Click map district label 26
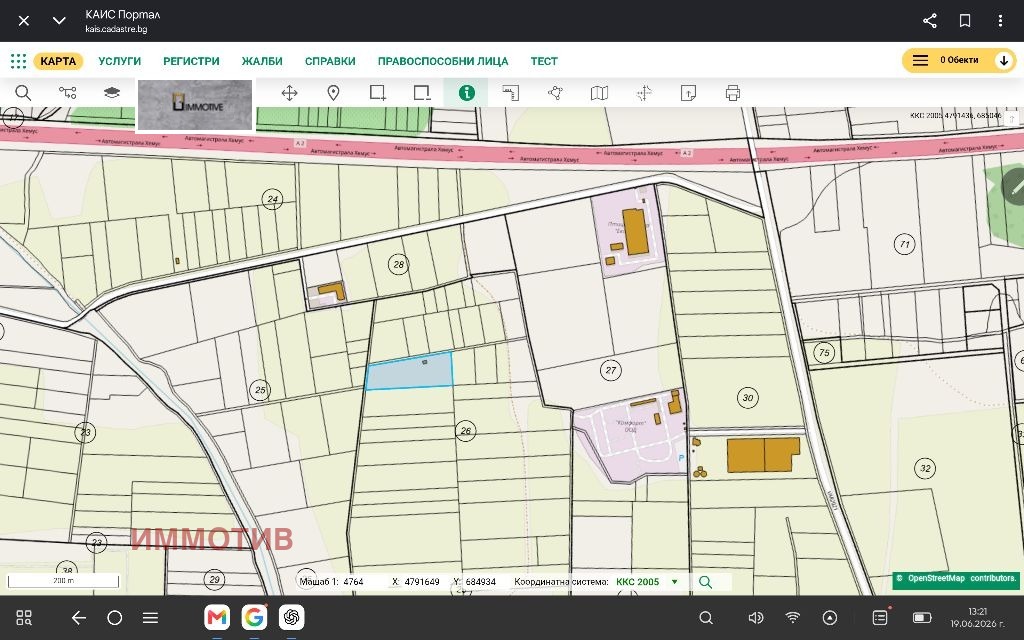 (x=466, y=430)
